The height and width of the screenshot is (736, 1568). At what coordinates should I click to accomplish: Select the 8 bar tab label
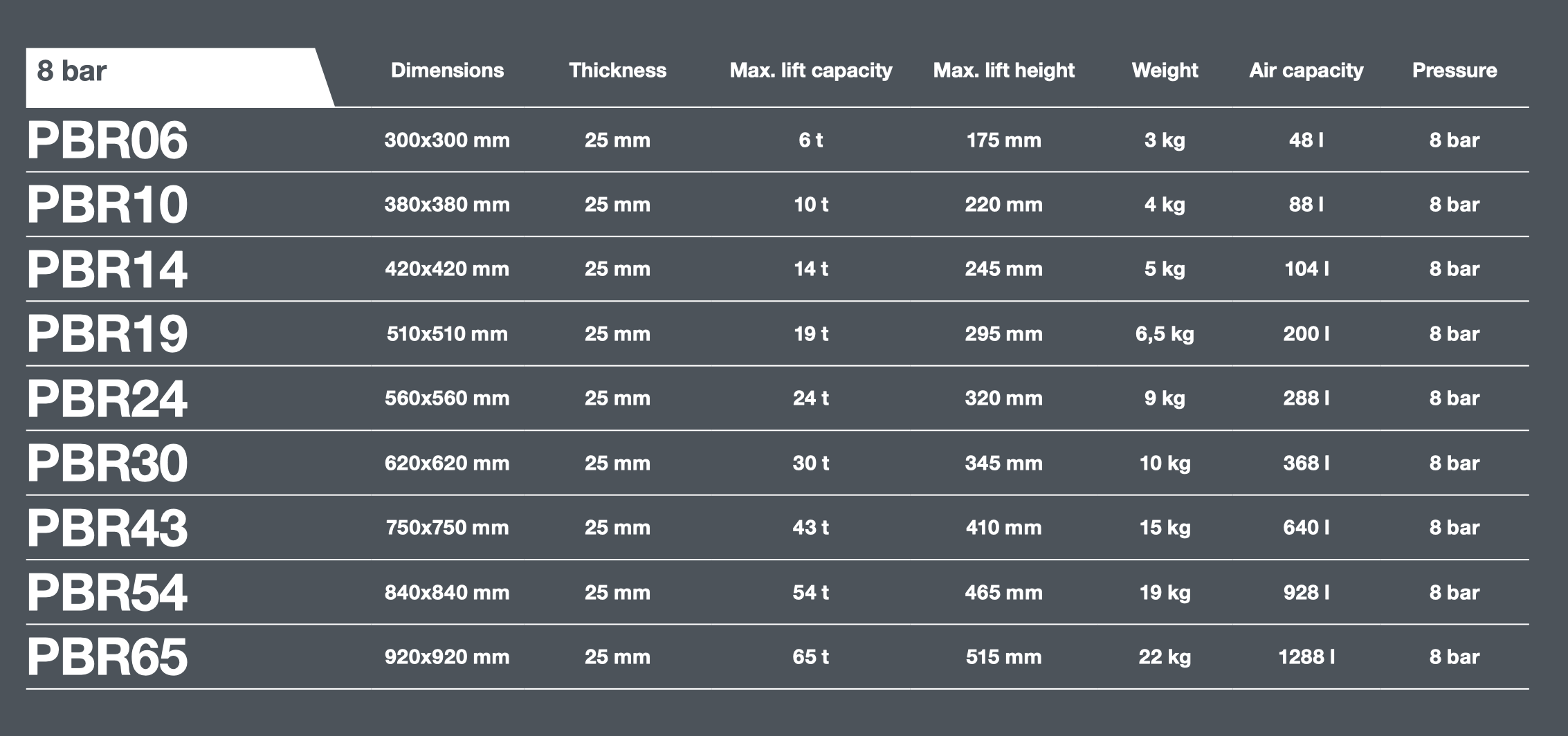72,71
